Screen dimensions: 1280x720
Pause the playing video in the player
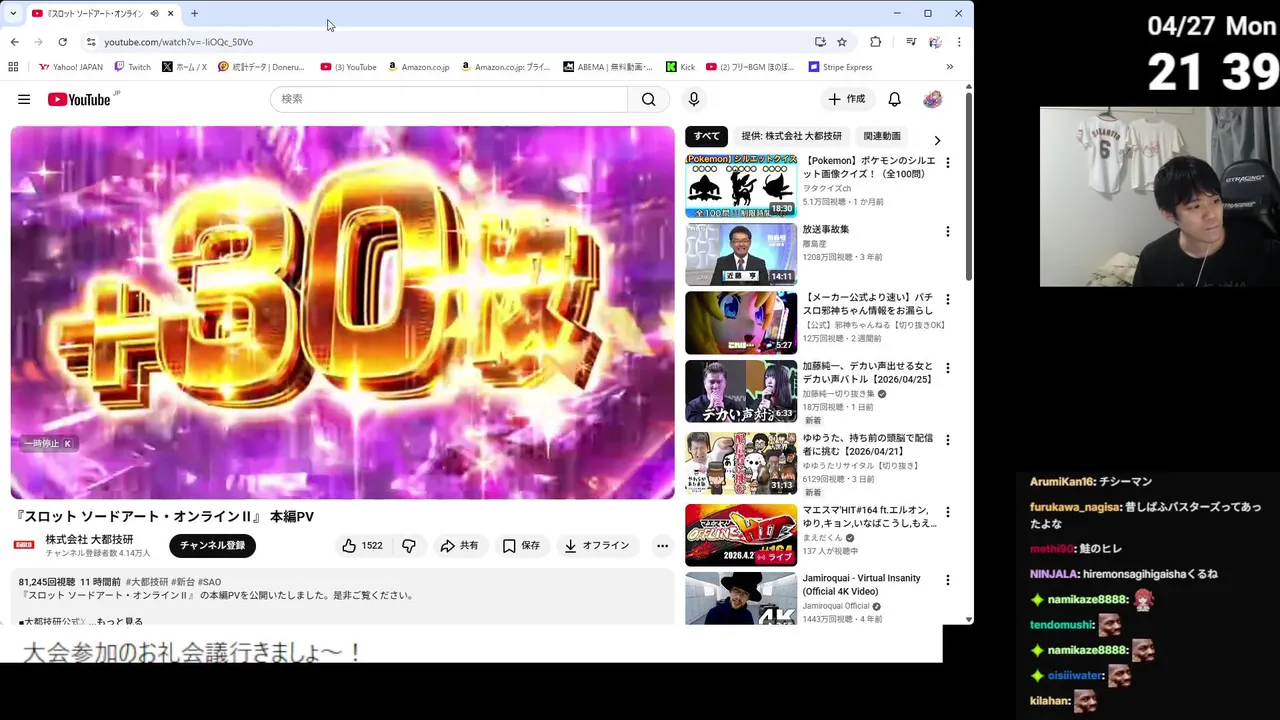tap(342, 312)
